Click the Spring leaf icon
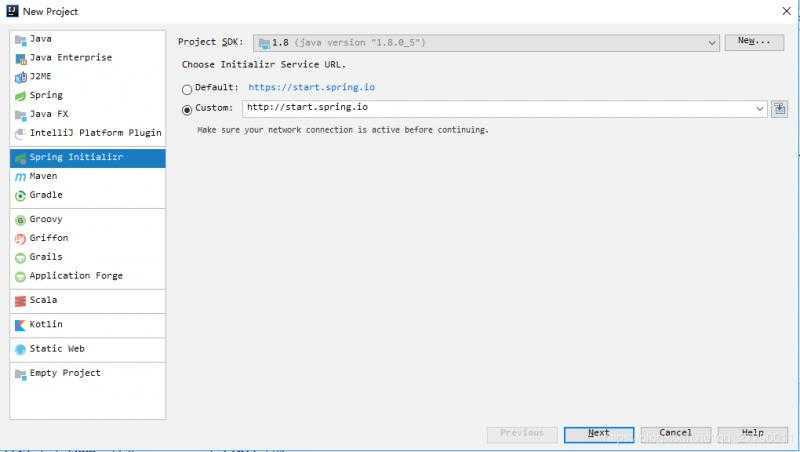The height and width of the screenshot is (452, 800). pyautogui.click(x=20, y=96)
